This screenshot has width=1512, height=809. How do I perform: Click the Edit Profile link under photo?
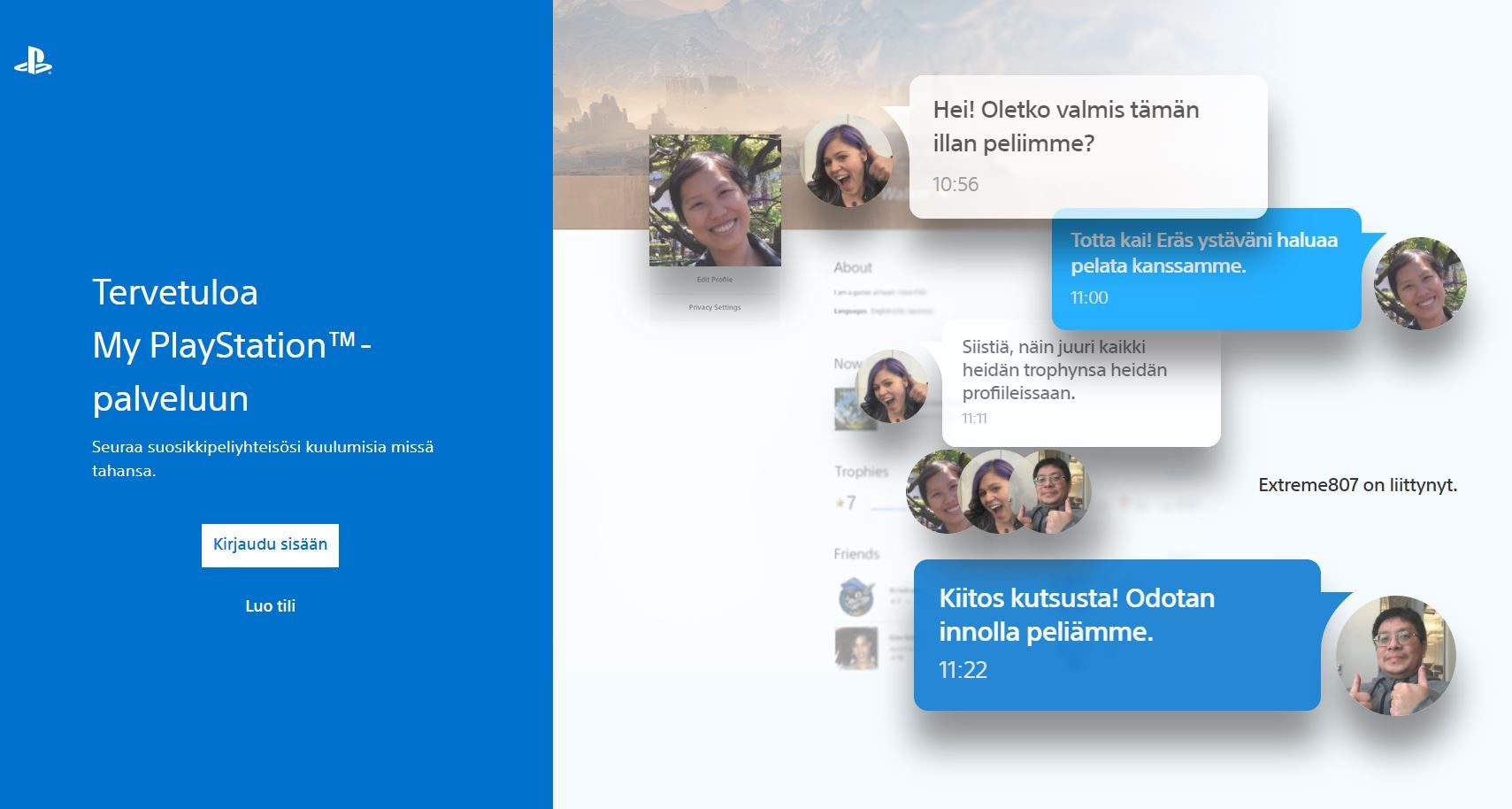click(x=715, y=280)
